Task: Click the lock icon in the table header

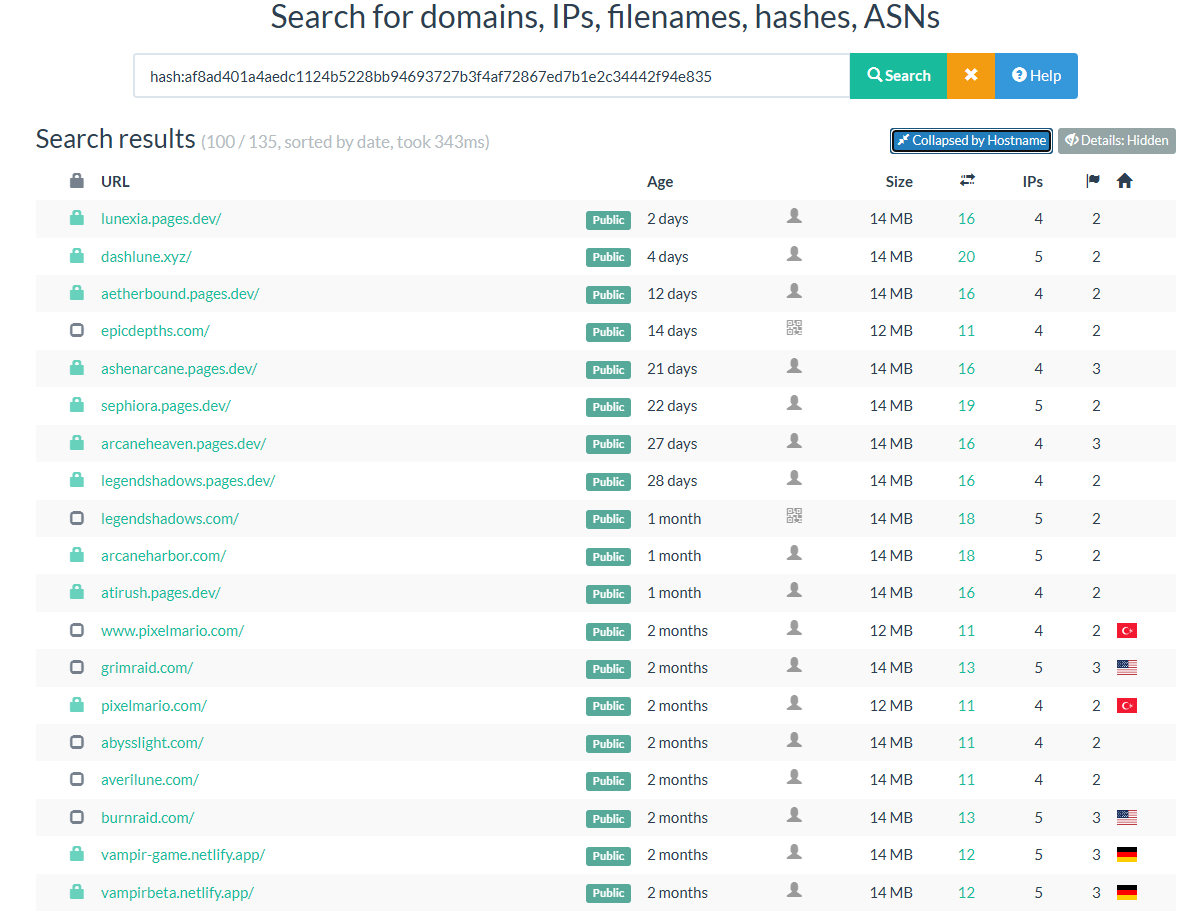Action: [77, 181]
